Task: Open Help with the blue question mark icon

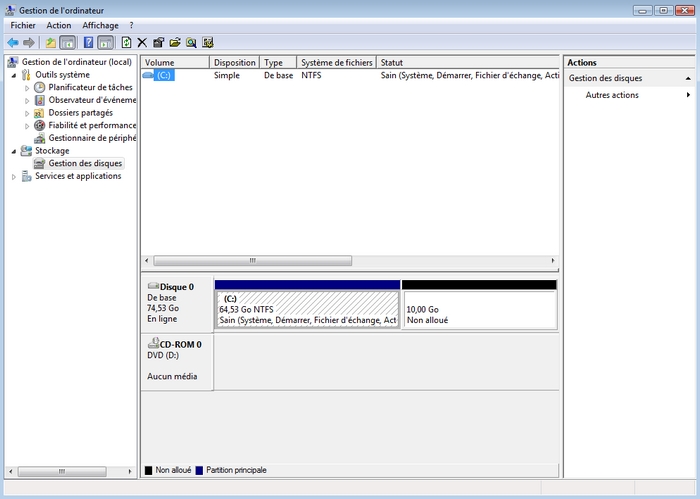Action: (x=88, y=43)
